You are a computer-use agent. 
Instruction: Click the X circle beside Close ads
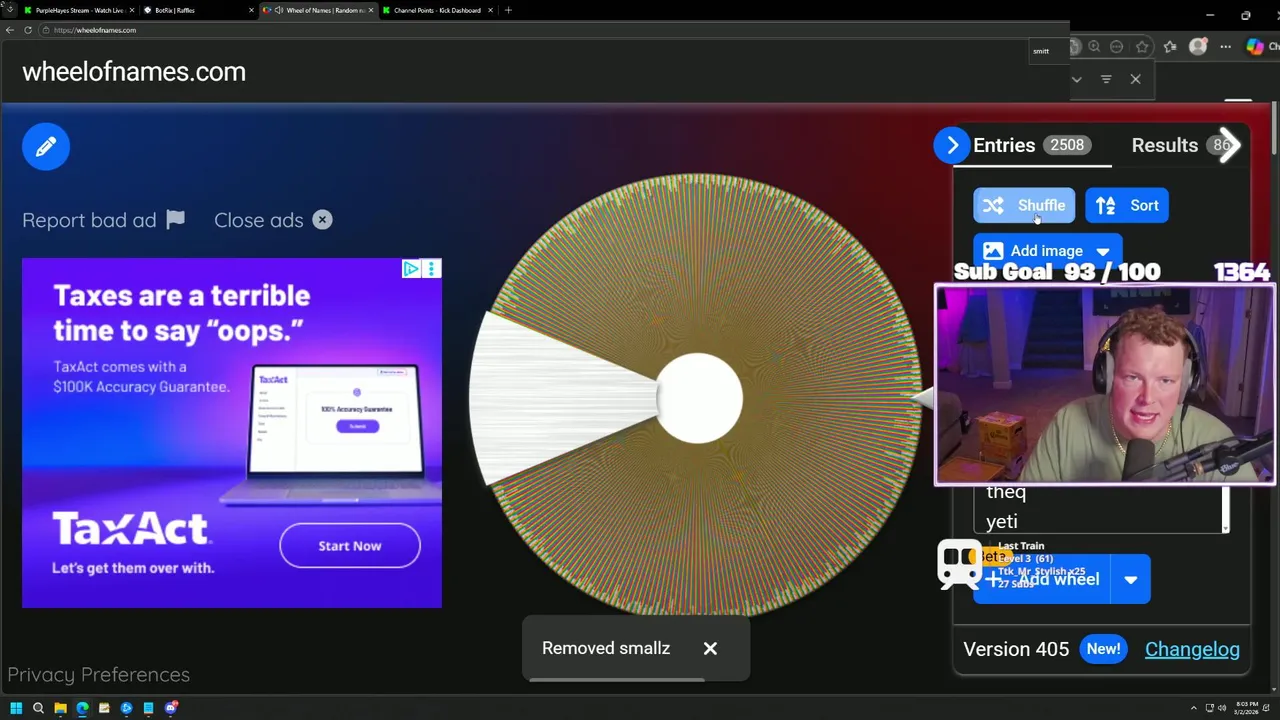322,220
